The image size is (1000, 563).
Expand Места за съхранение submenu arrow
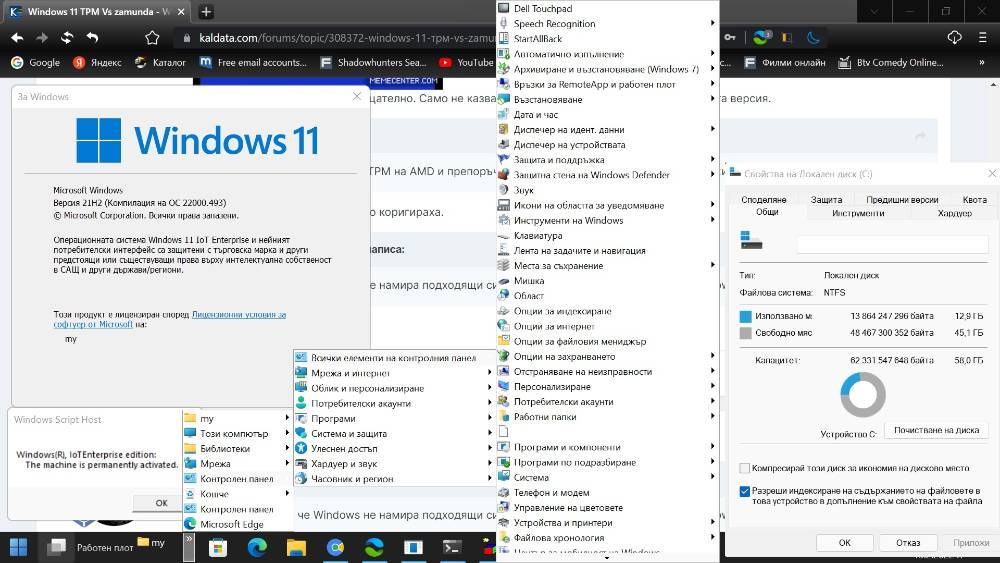[x=712, y=265]
